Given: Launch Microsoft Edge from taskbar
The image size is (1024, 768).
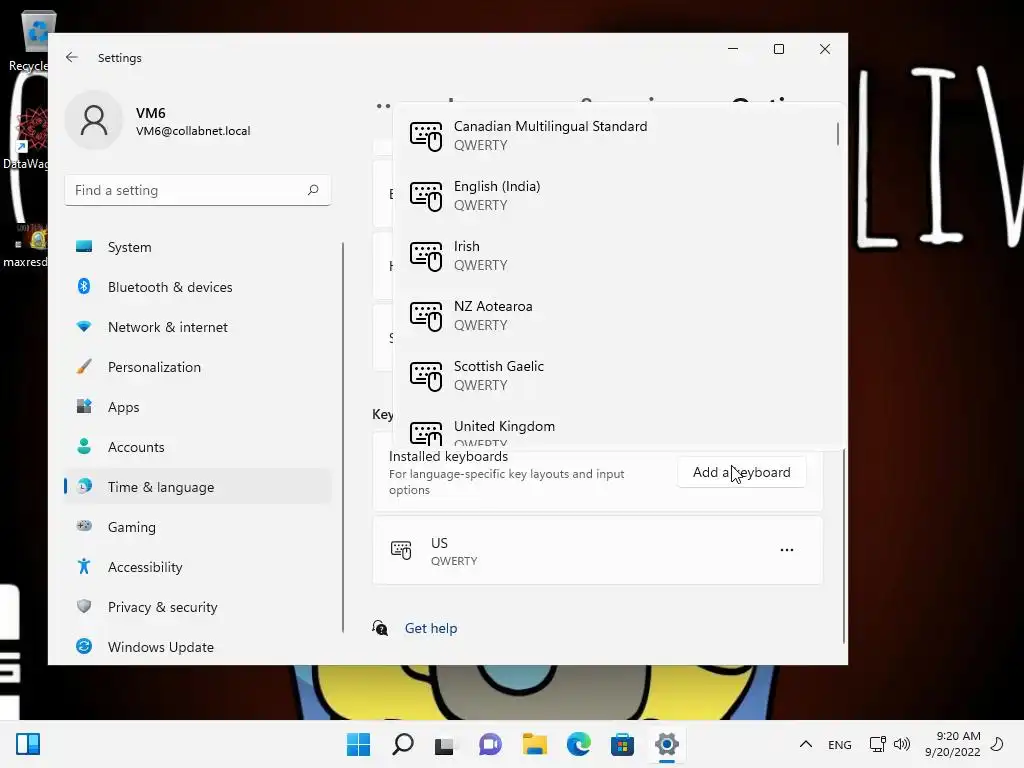Looking at the screenshot, I should [x=579, y=744].
